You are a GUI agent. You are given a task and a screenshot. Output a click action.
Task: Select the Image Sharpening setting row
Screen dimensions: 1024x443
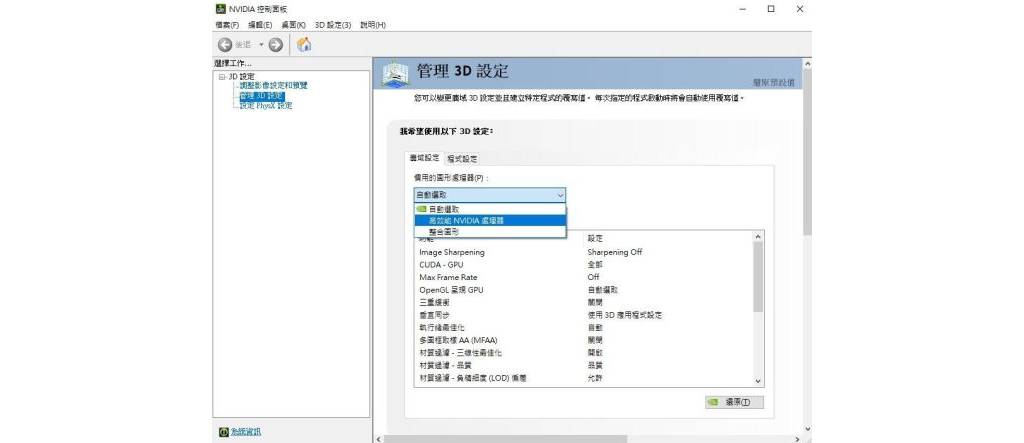click(x=583, y=252)
